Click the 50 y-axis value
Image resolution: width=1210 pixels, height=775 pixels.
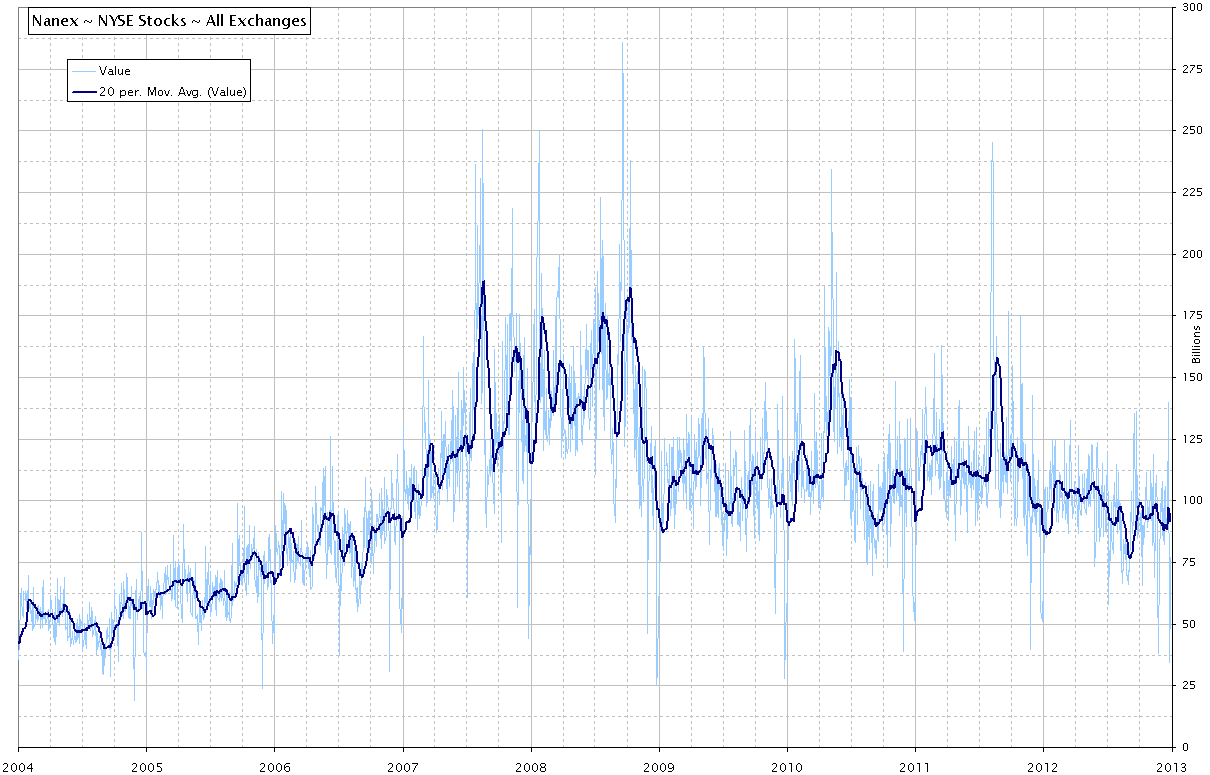click(x=1189, y=624)
